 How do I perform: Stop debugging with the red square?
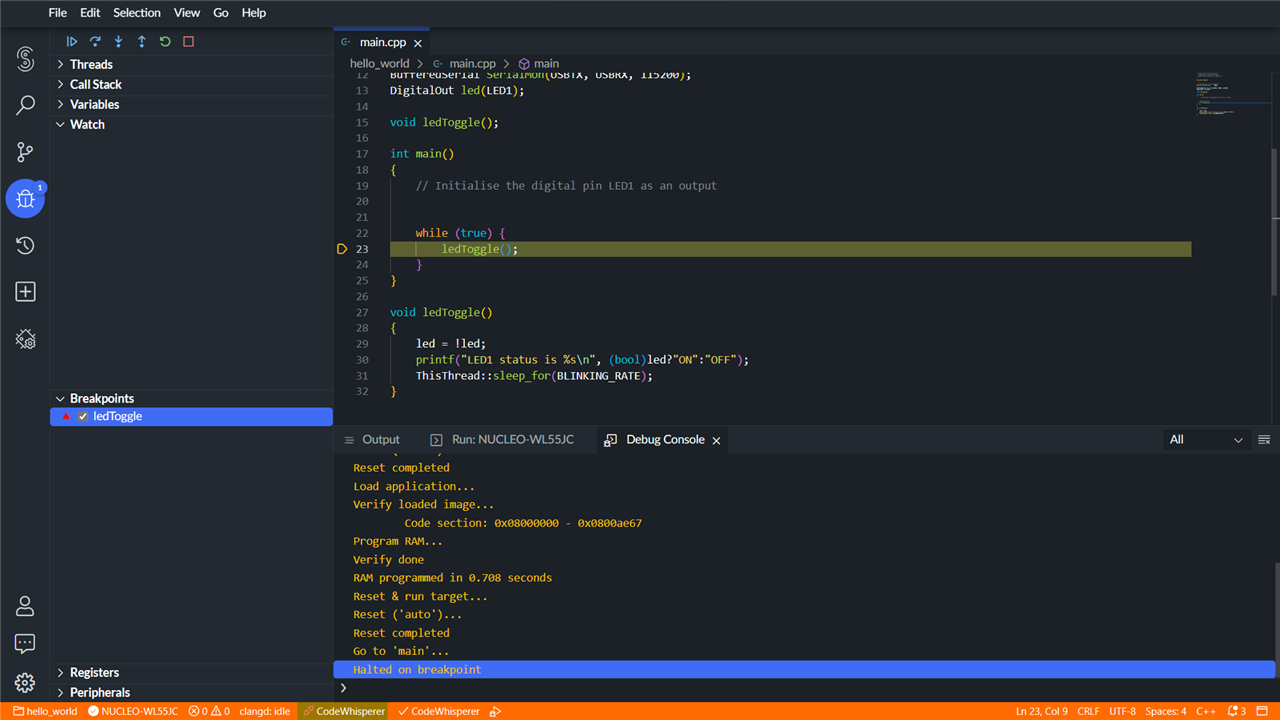[x=188, y=42]
